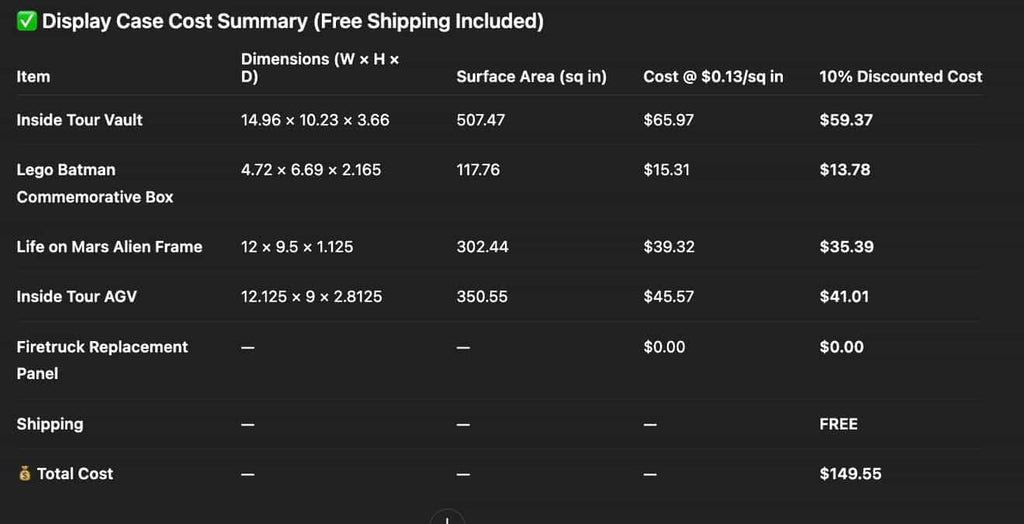Click the green checkmark emoji in title
The height and width of the screenshot is (524, 1024).
(x=26, y=21)
